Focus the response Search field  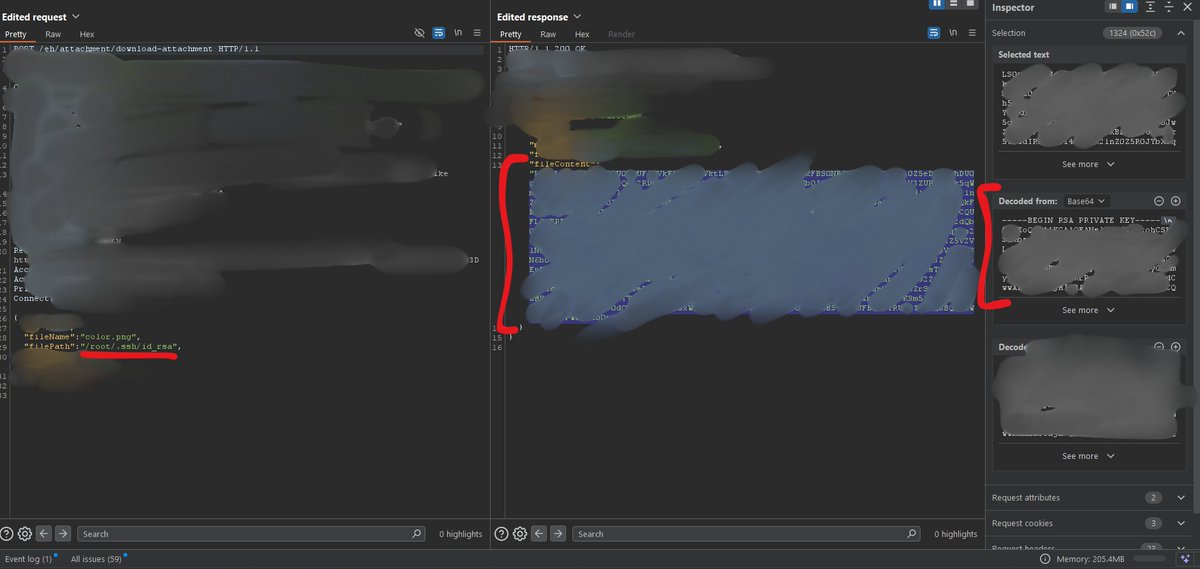tap(747, 534)
